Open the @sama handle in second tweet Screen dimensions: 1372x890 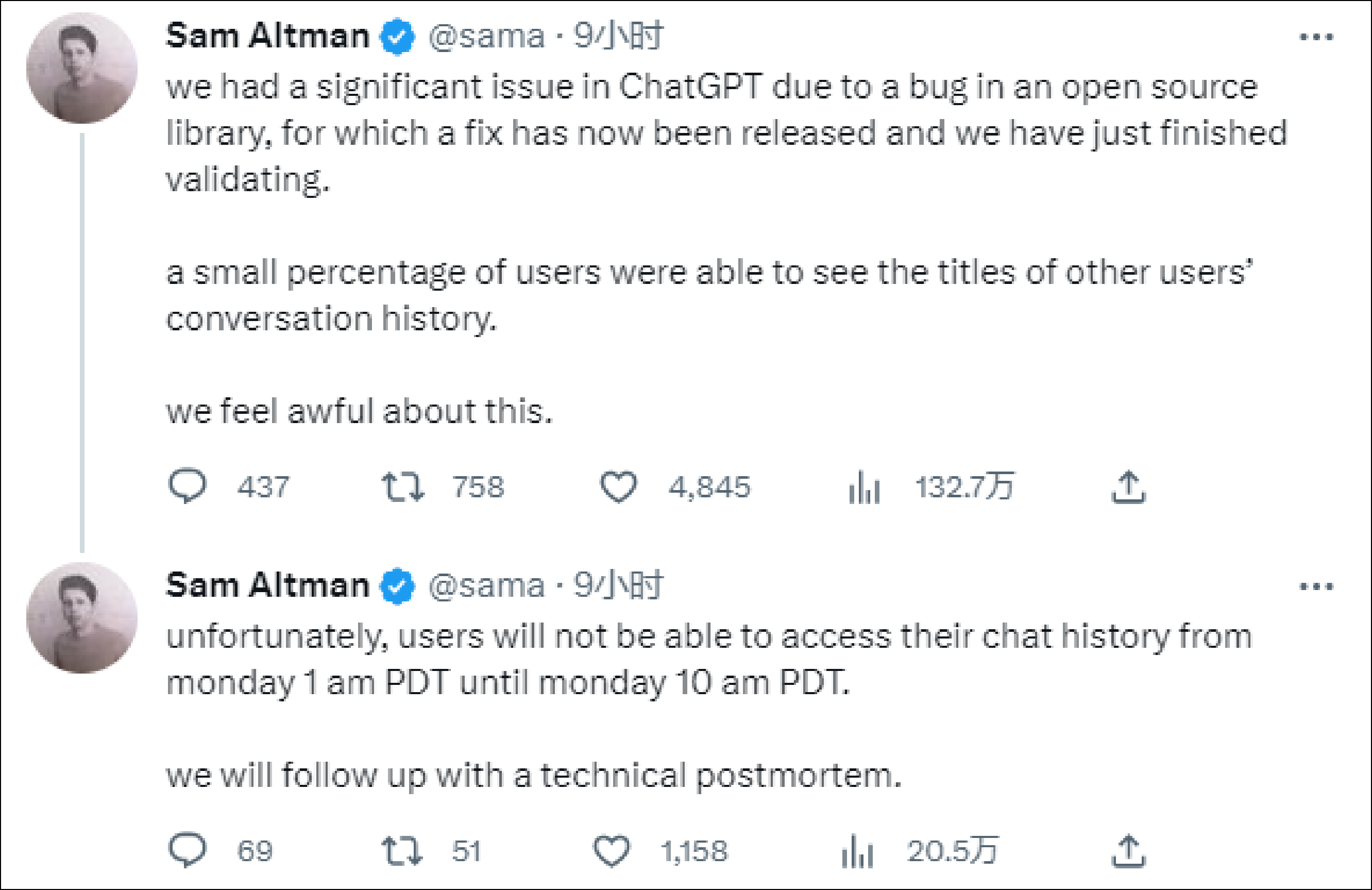coord(486,585)
